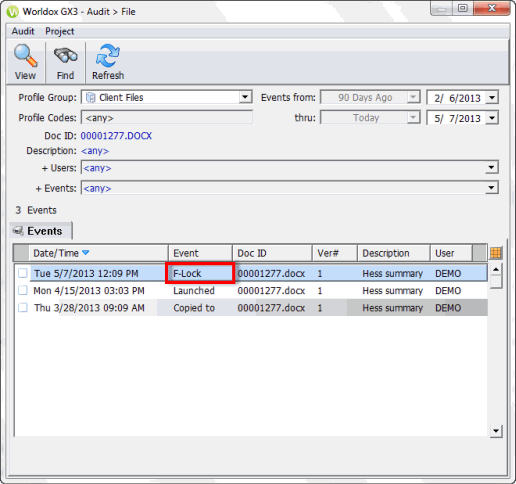
Task: Click Mon 4/15/2013 03:03 PM row date
Action: 89,291
